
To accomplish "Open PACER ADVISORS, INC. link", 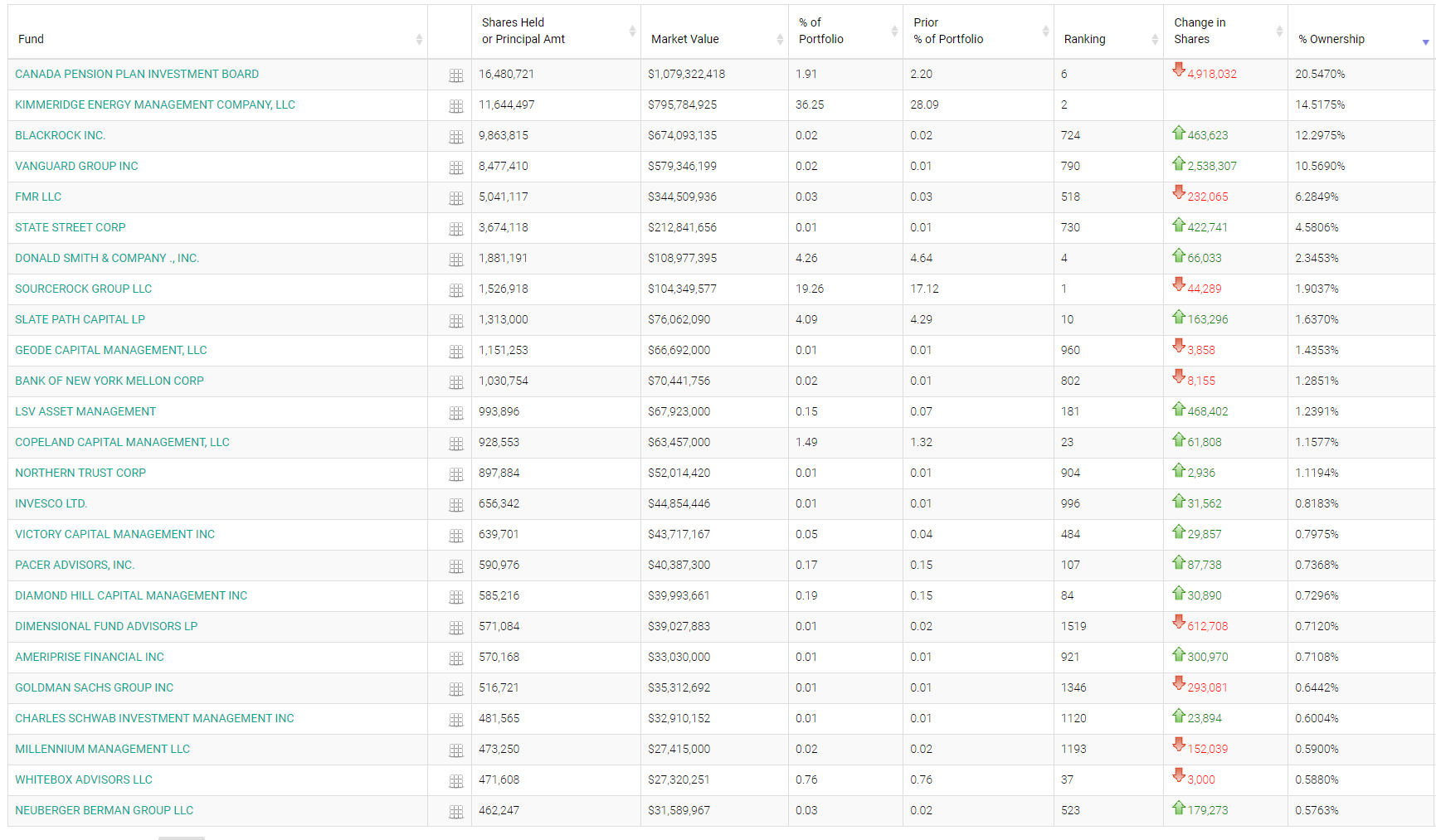I will [x=75, y=565].
